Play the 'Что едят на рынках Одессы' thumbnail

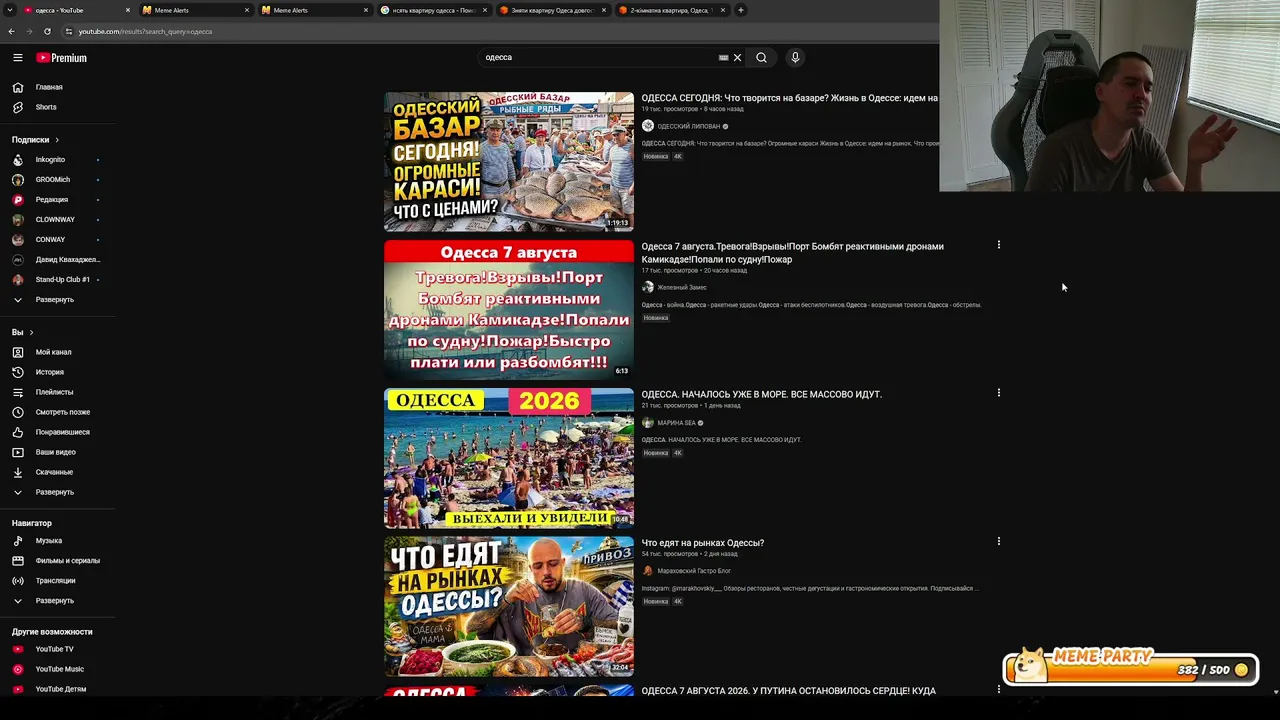click(509, 606)
